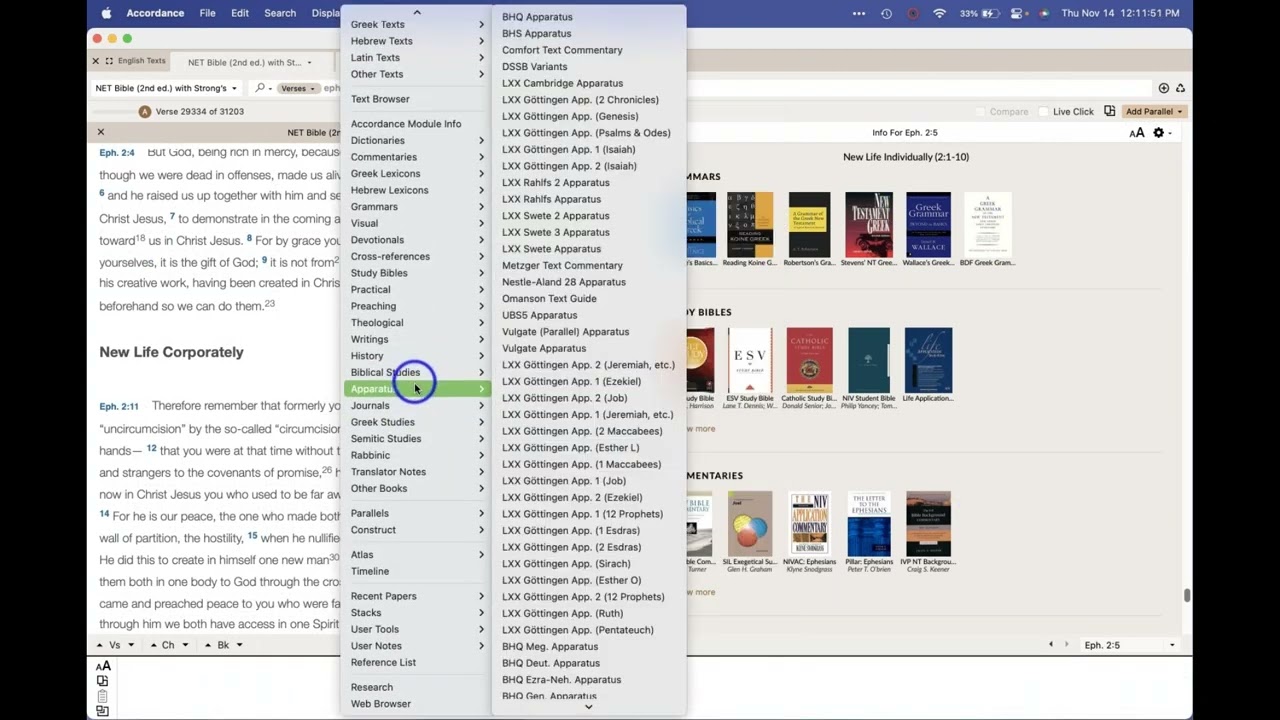Toggle the Compare checkbox
The height and width of the screenshot is (720, 1280).
pos(981,112)
